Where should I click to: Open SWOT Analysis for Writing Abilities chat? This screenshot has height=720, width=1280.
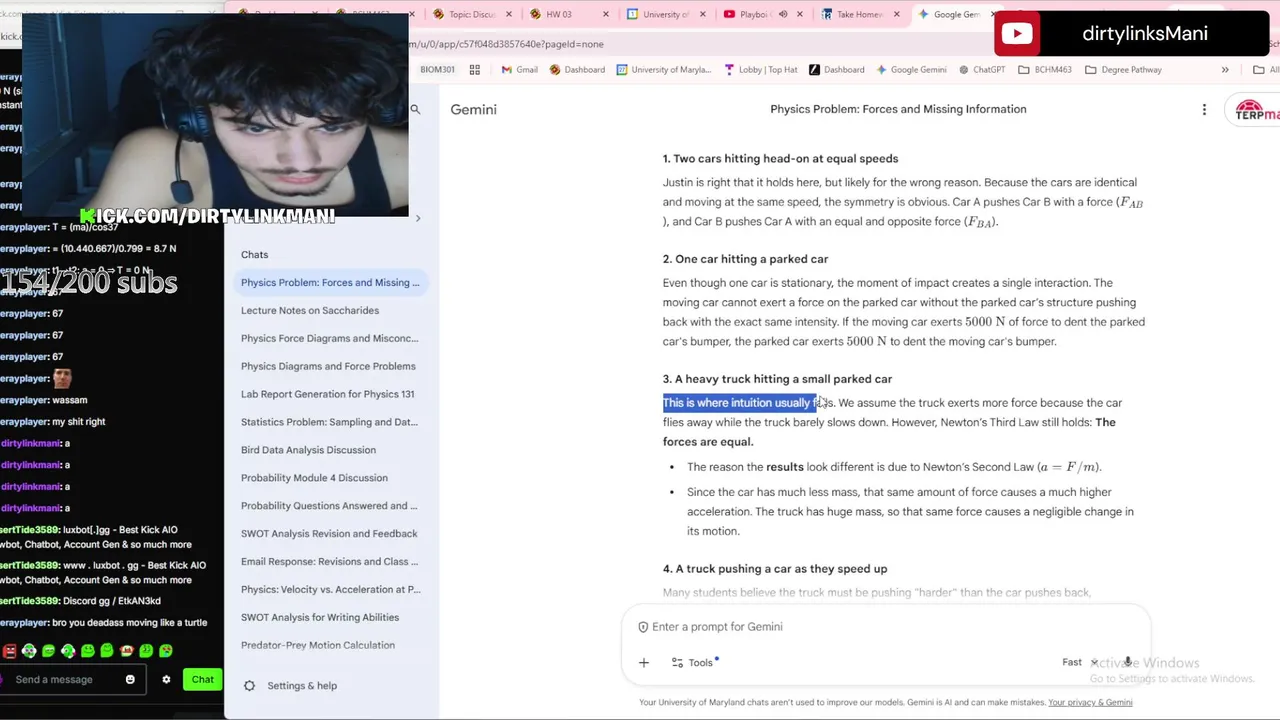click(x=320, y=617)
